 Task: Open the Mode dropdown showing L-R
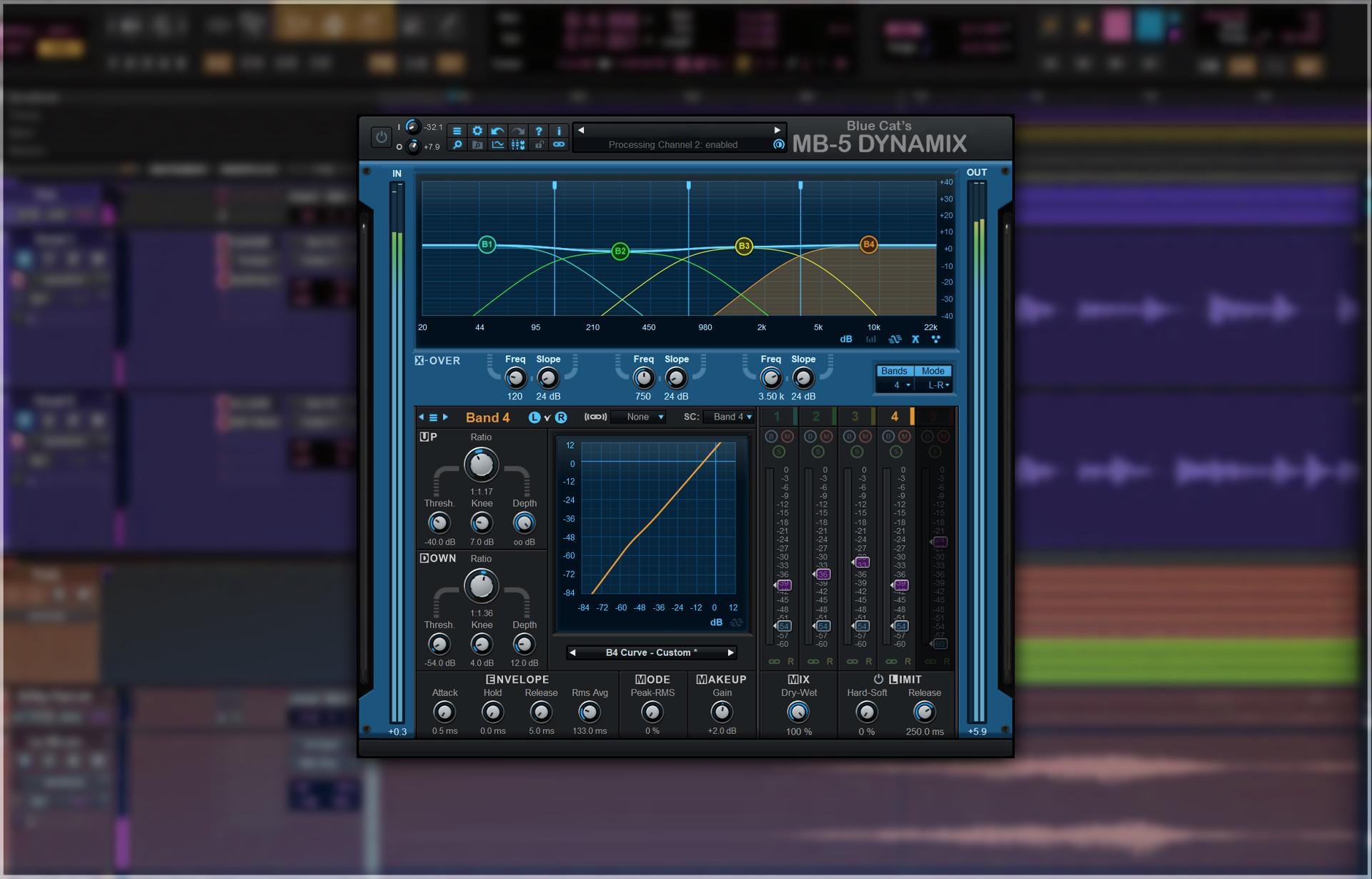coord(935,385)
